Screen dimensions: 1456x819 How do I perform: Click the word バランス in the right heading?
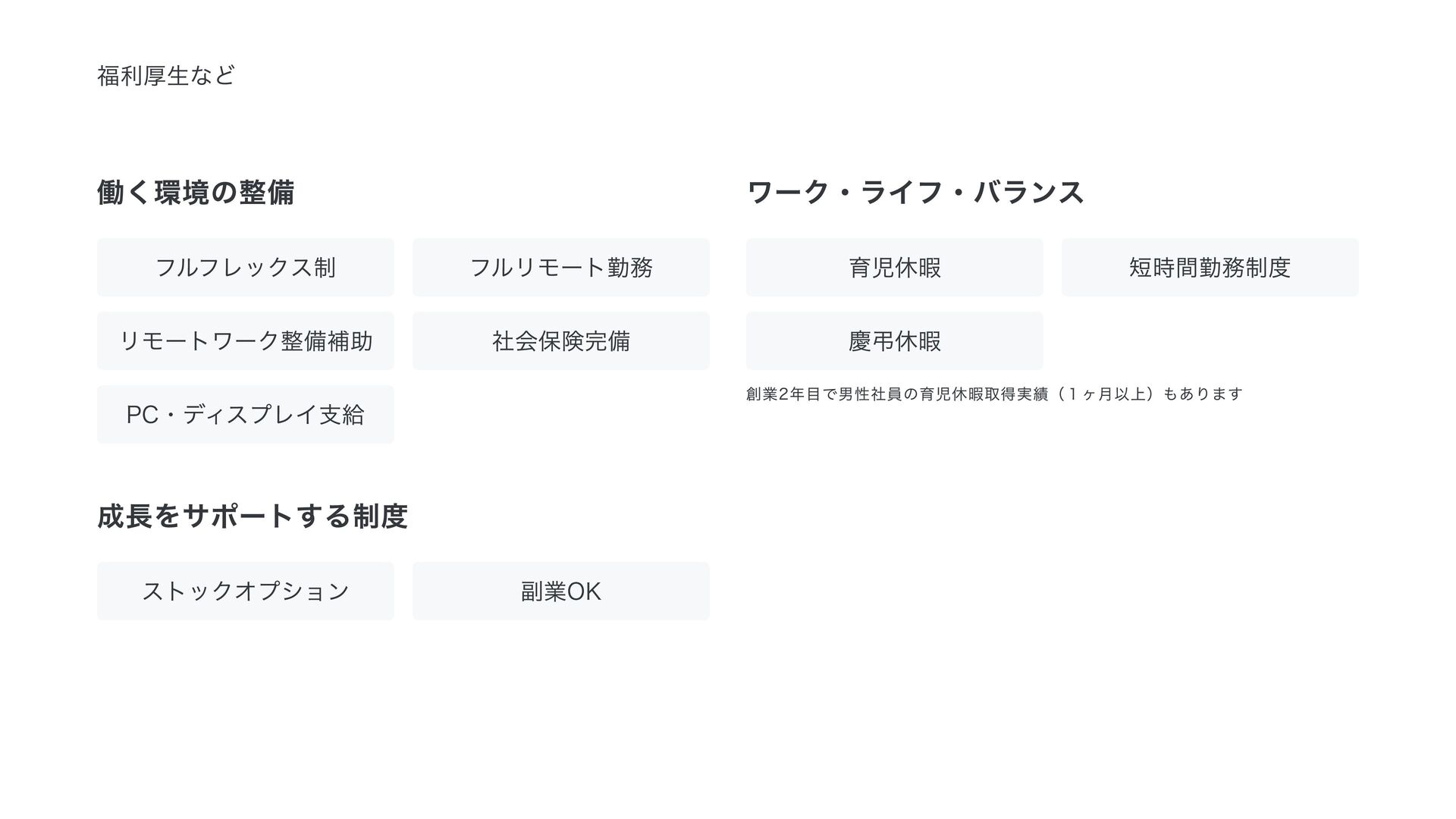(x=1029, y=193)
